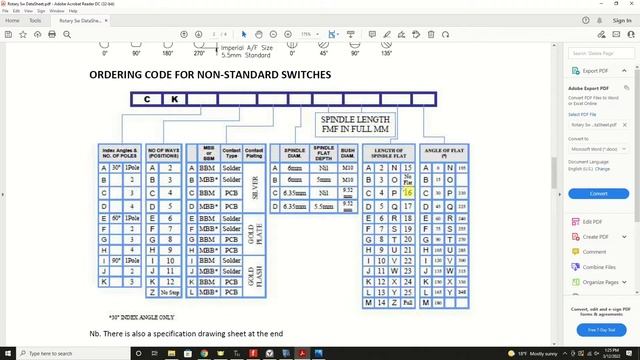Open the sign document icon

(x=402, y=35)
